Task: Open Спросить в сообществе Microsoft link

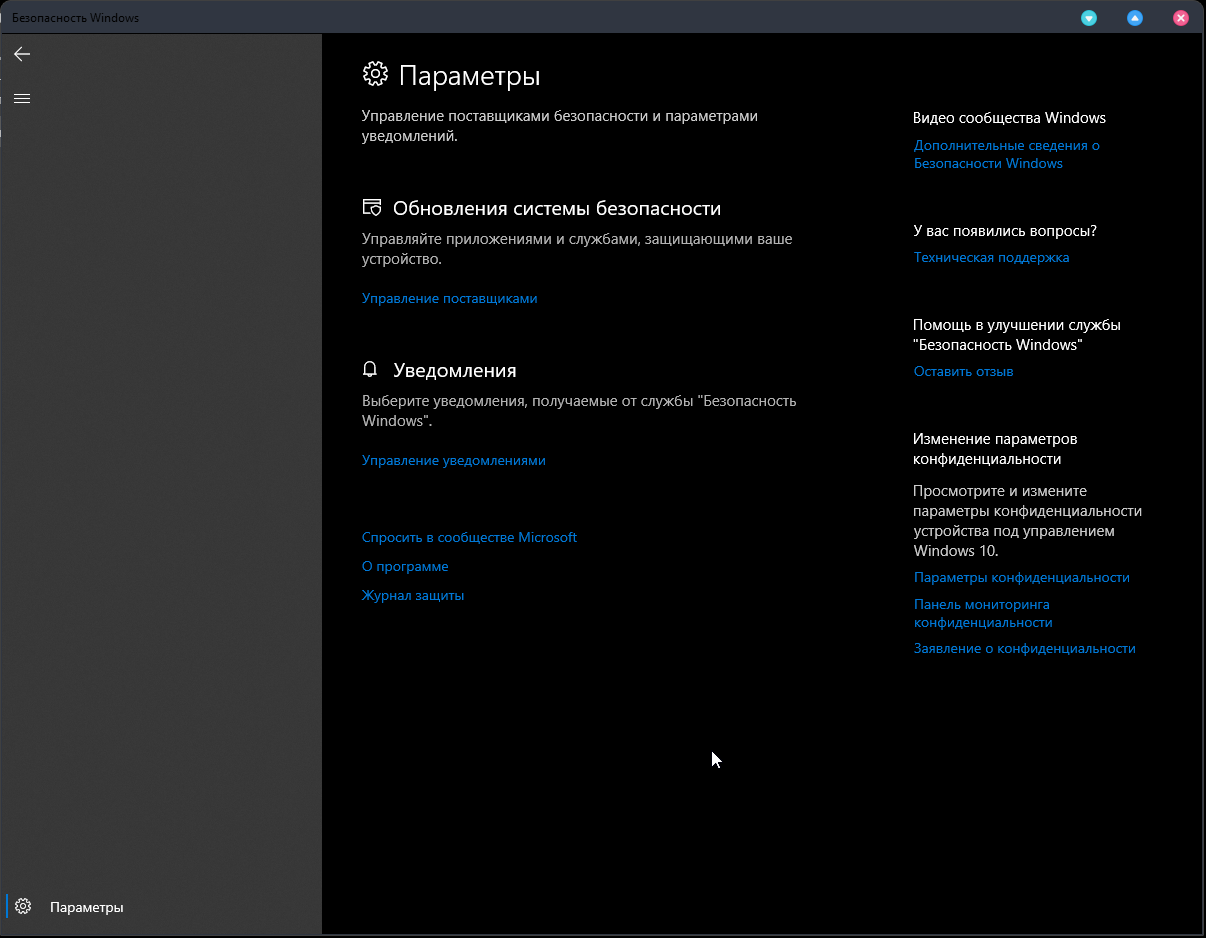Action: (469, 537)
